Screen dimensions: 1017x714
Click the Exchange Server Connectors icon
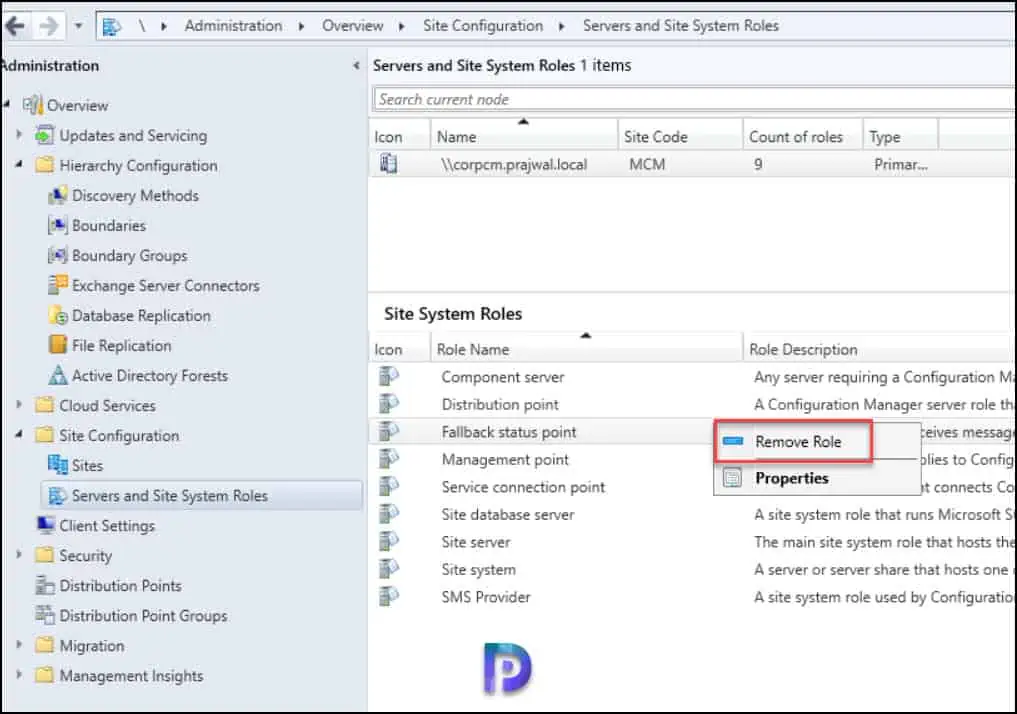(58, 285)
